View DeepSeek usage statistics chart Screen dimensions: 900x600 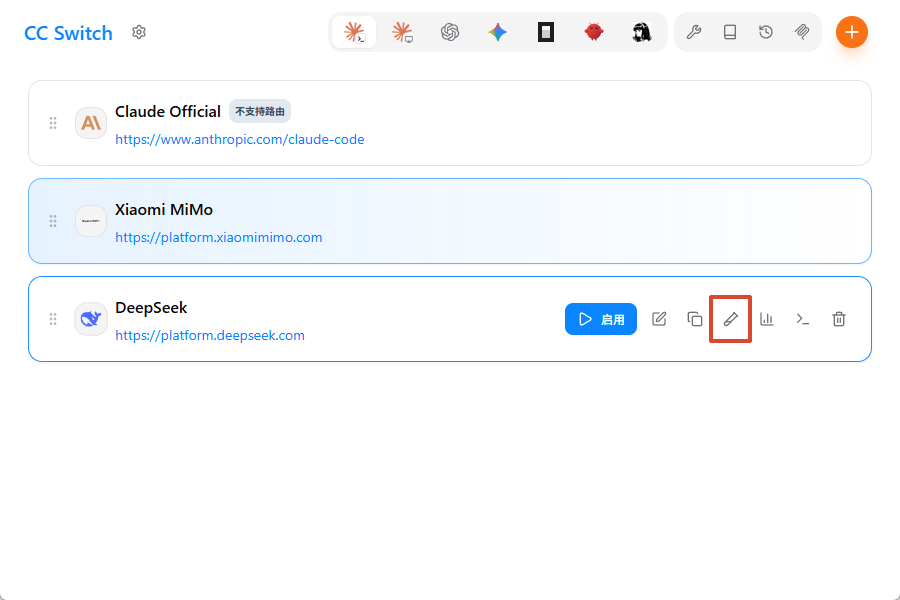pos(767,319)
